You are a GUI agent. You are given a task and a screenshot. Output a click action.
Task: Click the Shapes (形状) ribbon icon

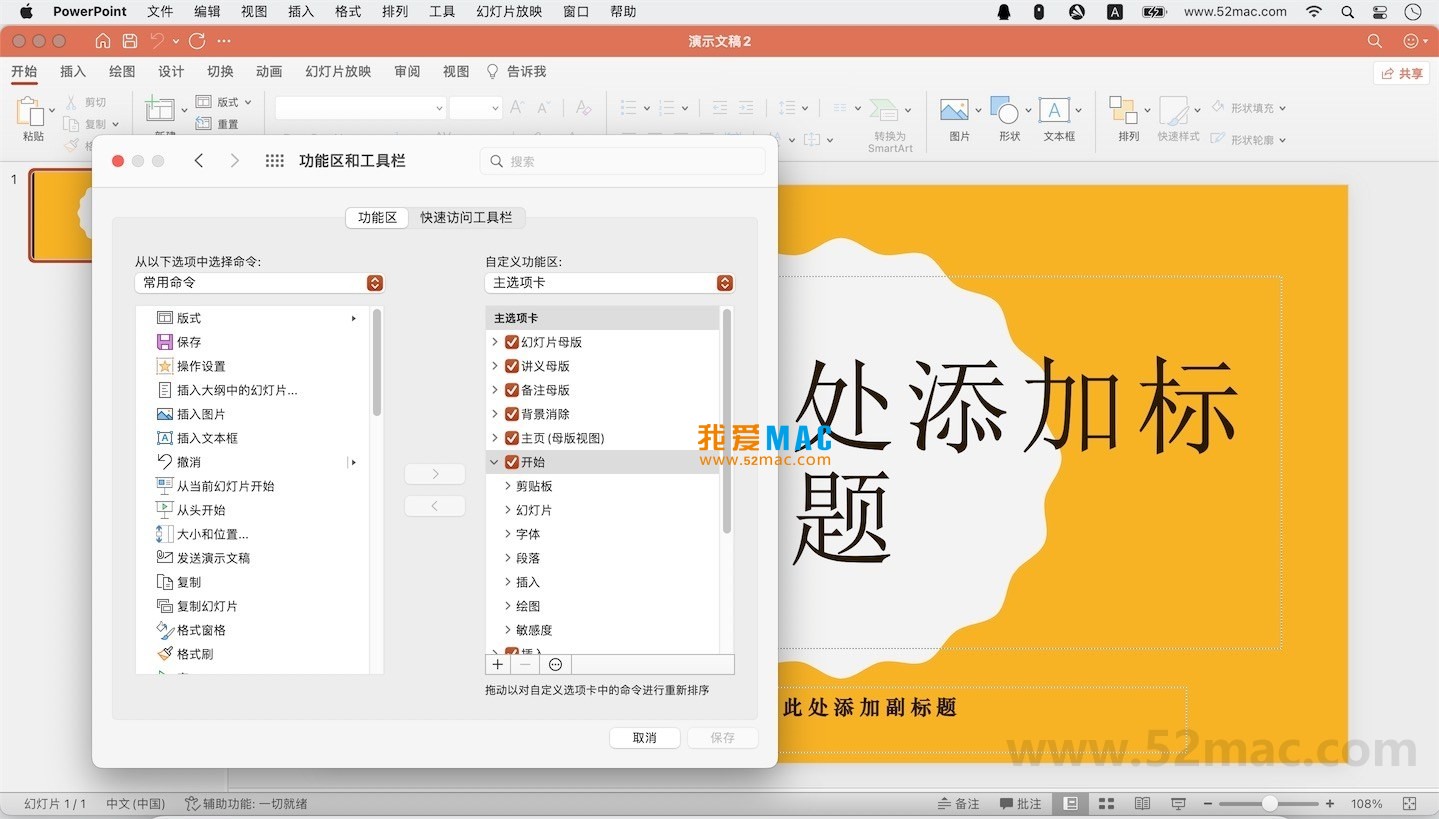(x=1004, y=110)
